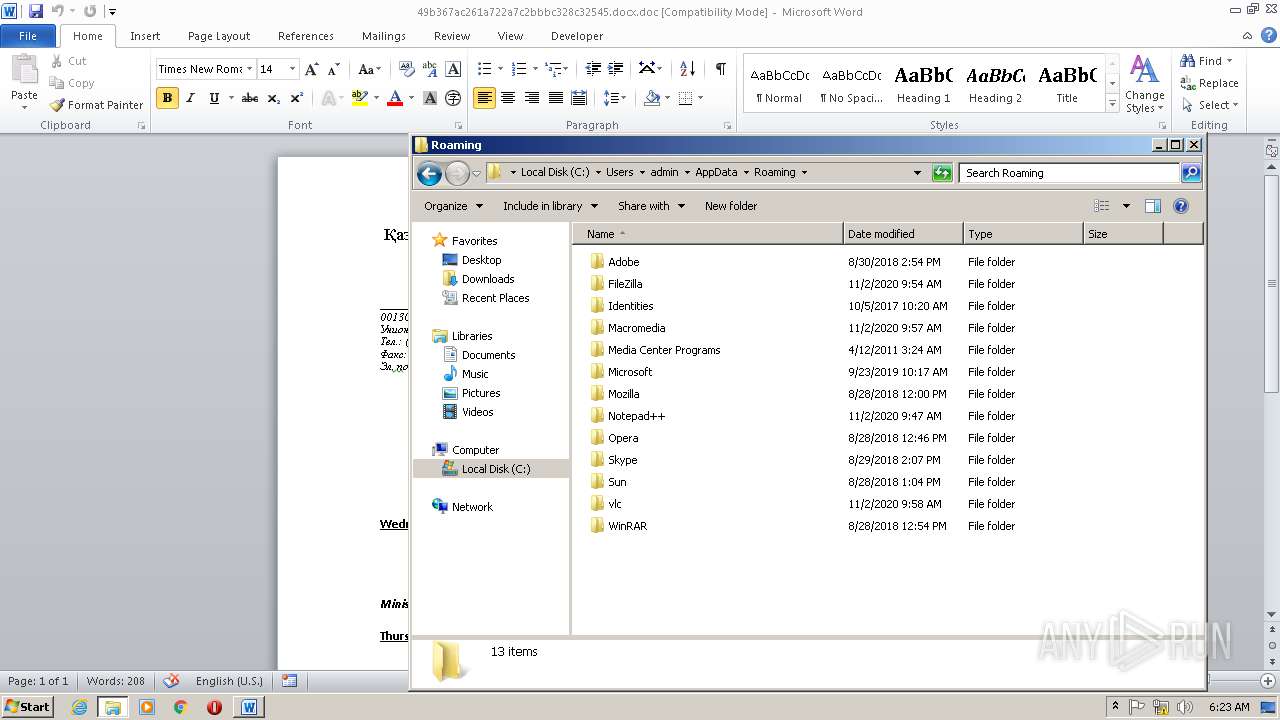Open Select dropdown in Editing group
The height and width of the screenshot is (720, 1280).
pyautogui.click(x=1209, y=105)
